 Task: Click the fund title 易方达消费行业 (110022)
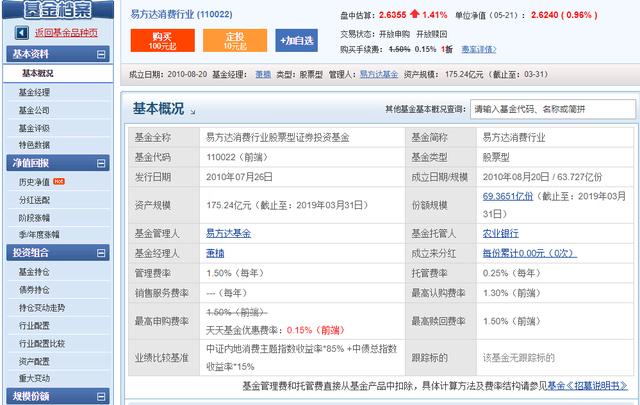(x=182, y=14)
